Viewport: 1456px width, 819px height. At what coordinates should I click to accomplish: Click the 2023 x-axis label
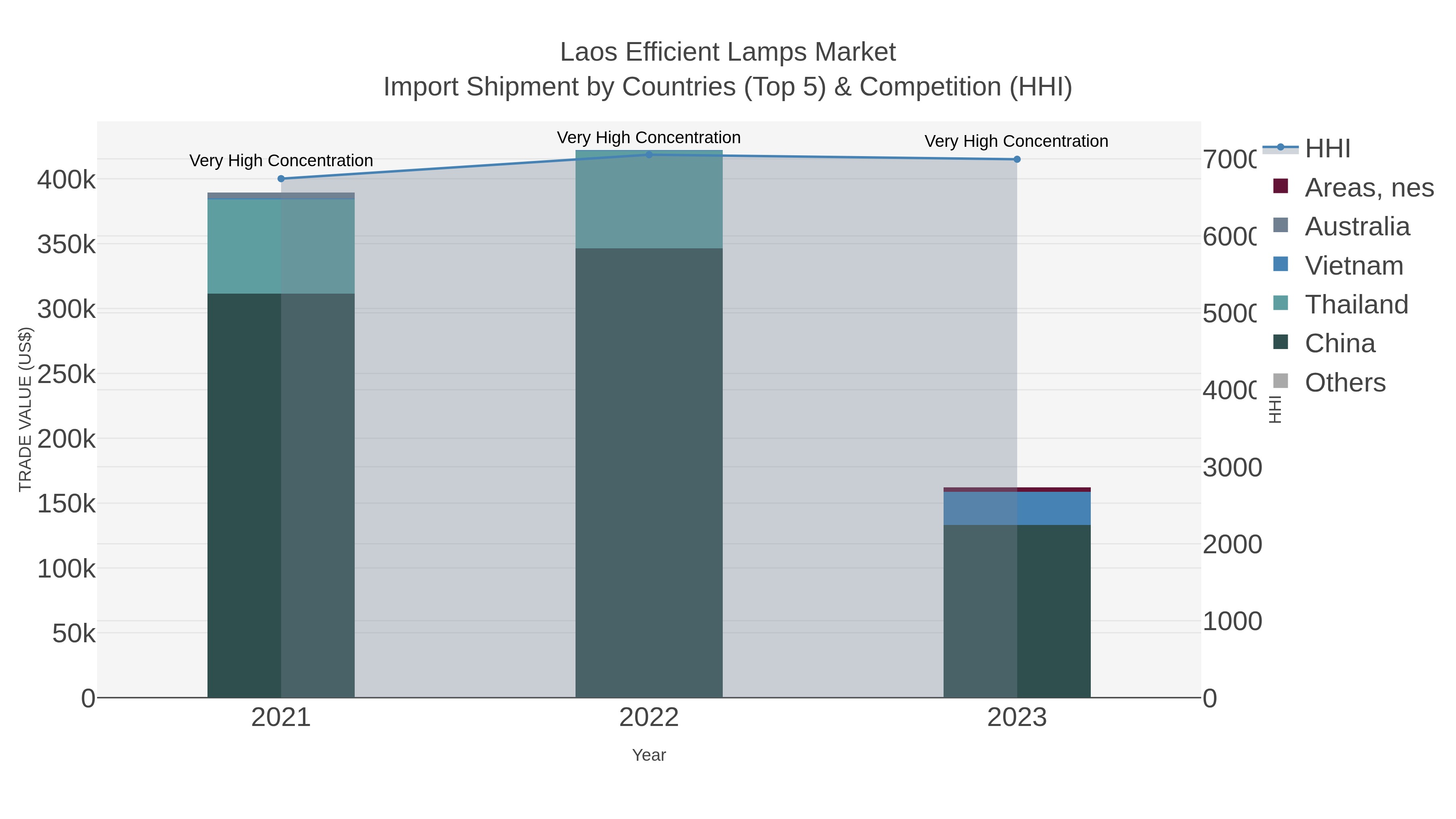pyautogui.click(x=1017, y=717)
